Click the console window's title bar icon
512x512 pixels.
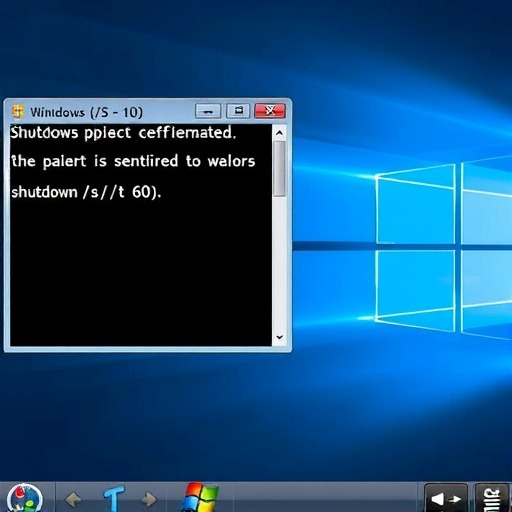pos(18,112)
